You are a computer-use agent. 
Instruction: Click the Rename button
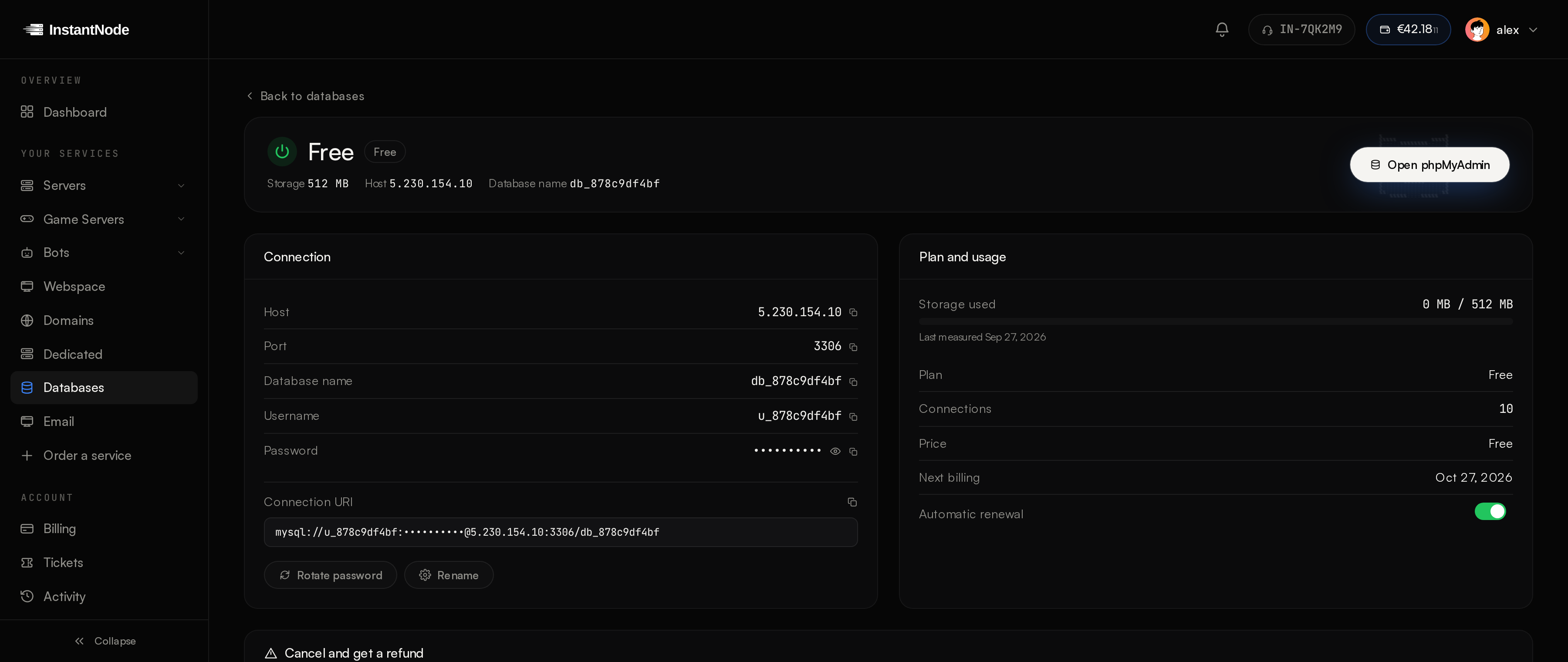449,575
